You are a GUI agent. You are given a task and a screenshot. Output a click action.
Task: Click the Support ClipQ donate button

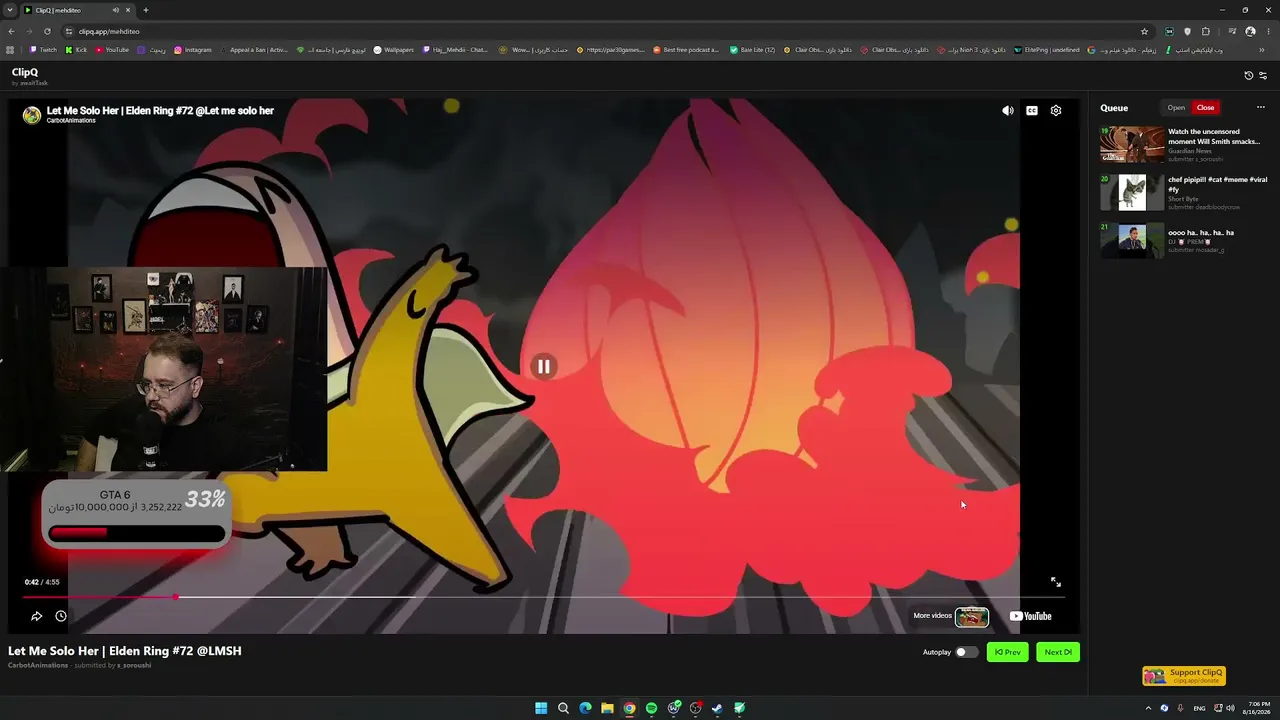pos(1184,676)
